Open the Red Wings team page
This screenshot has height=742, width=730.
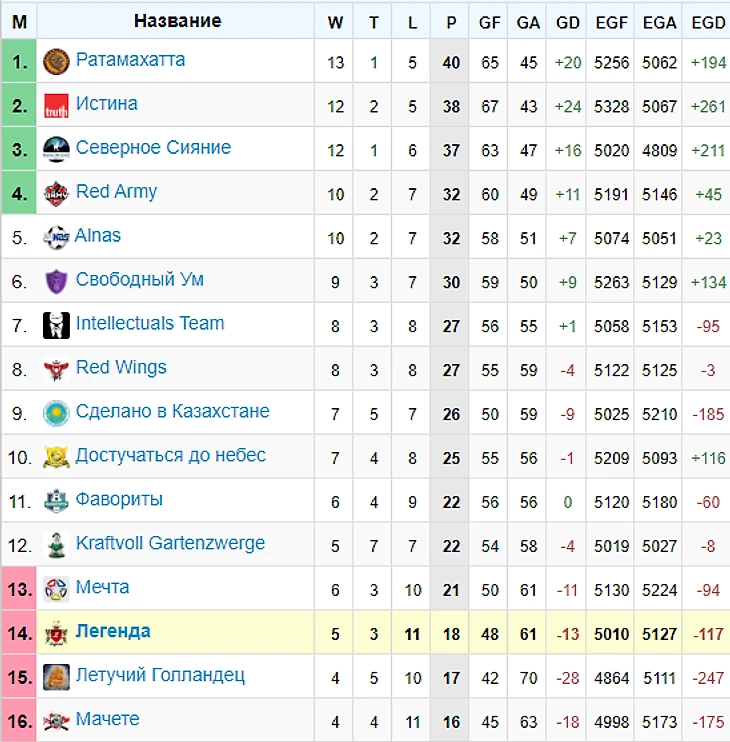coord(121,368)
